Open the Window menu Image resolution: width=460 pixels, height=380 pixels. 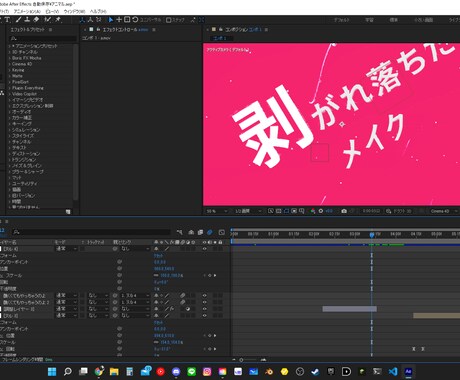click(x=74, y=11)
